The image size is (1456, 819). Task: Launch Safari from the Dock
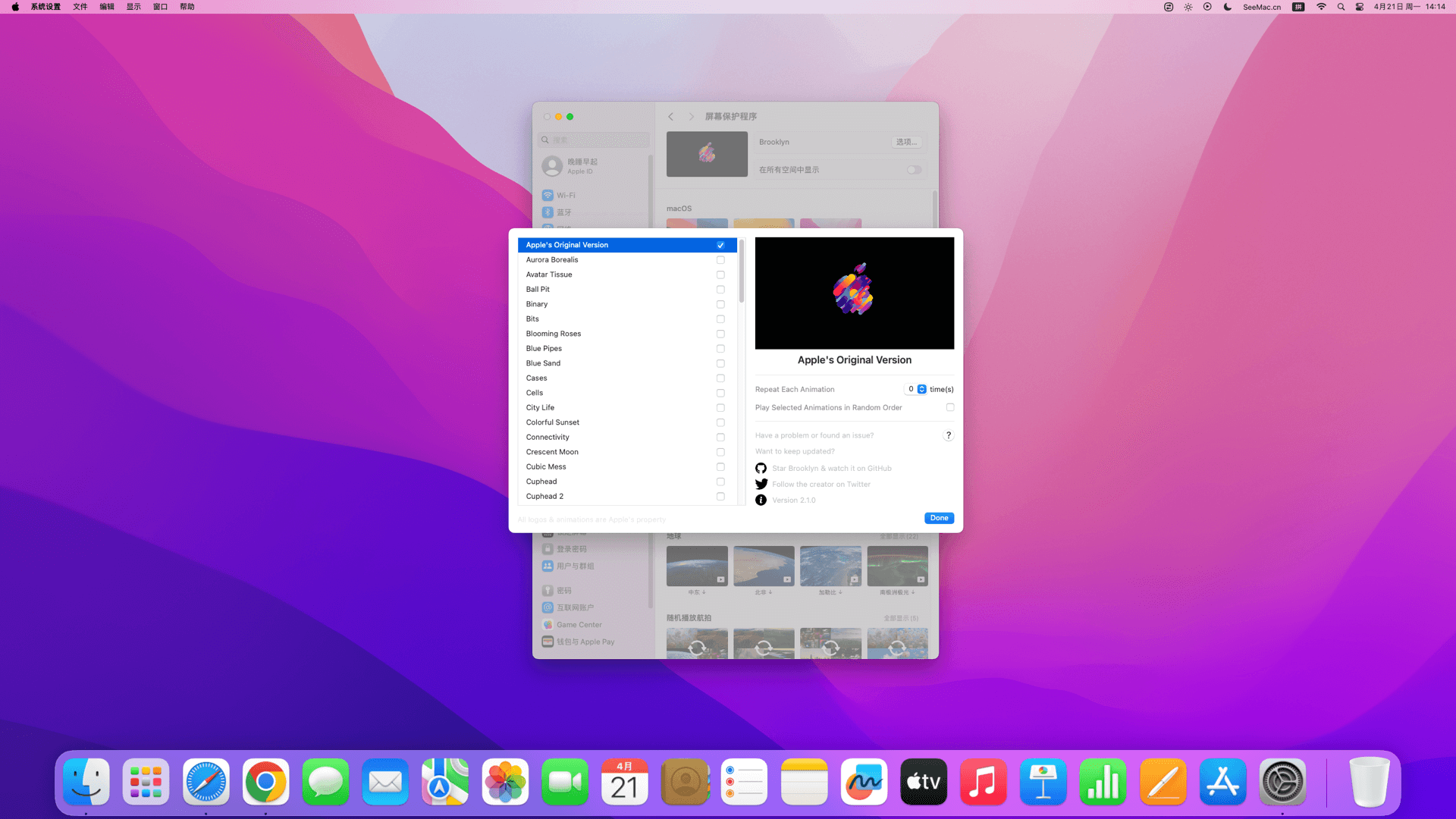click(x=206, y=782)
